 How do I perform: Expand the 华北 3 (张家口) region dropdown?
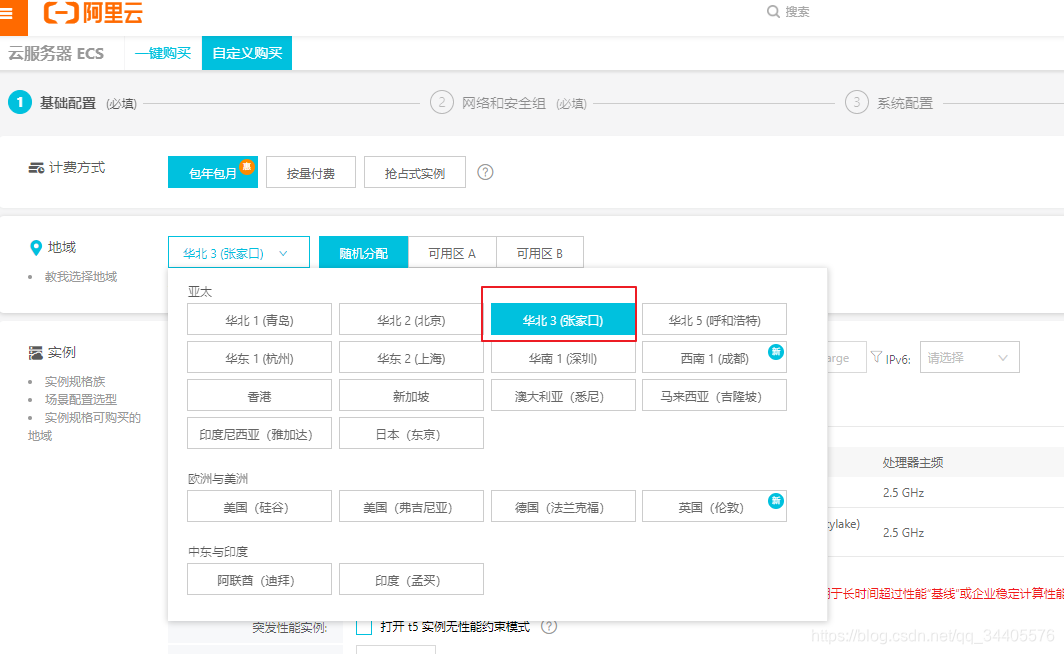239,252
